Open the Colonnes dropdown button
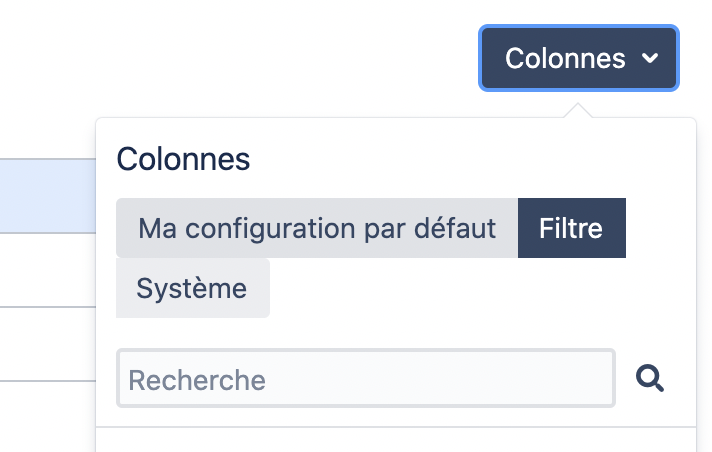This screenshot has height=452, width=712. 578,59
